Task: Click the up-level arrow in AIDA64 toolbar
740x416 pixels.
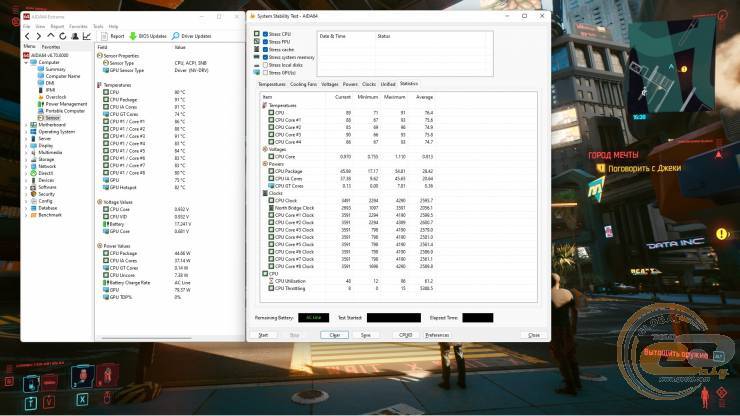Action: [x=51, y=36]
